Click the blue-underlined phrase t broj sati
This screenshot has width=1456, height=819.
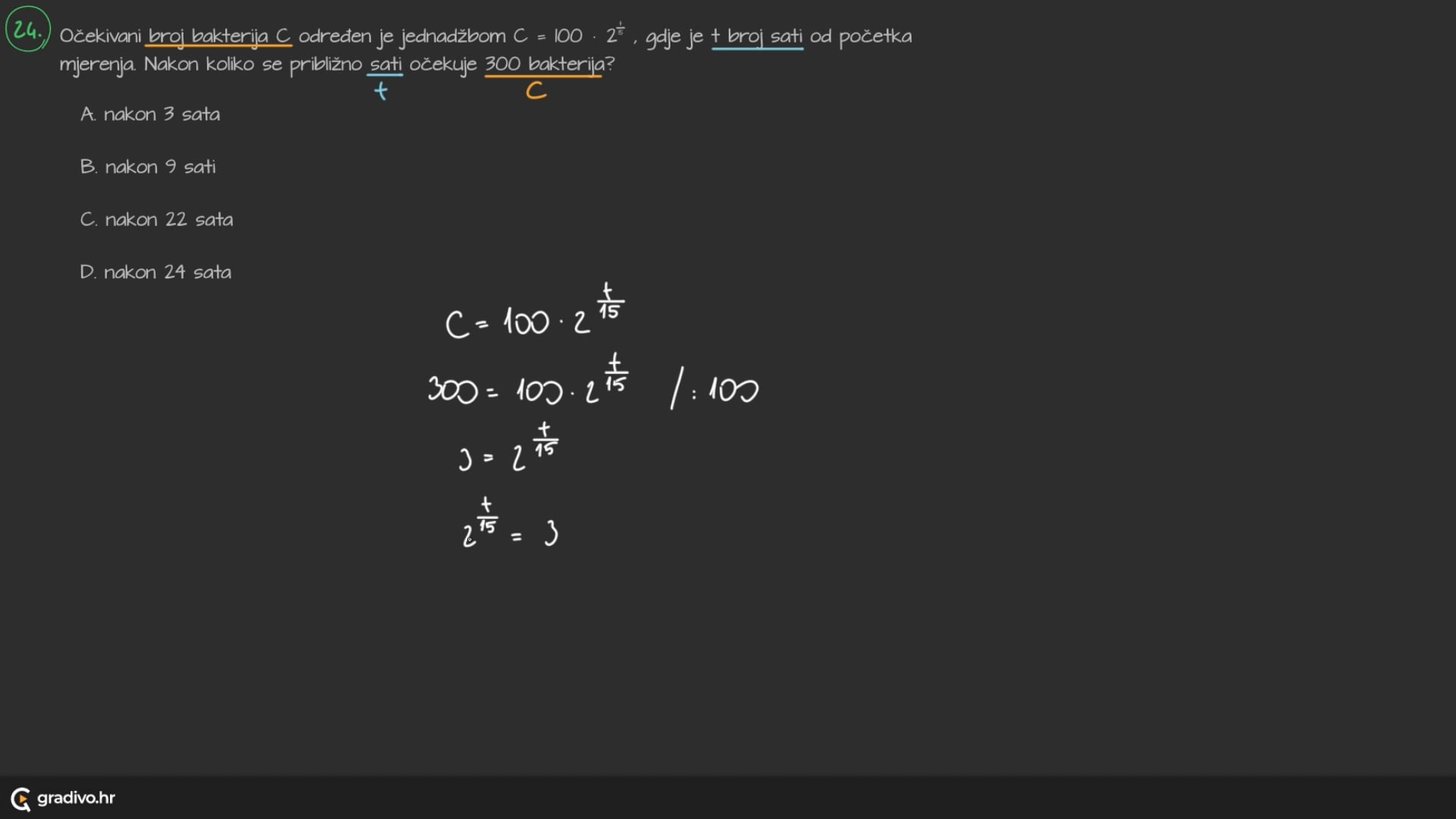757,36
